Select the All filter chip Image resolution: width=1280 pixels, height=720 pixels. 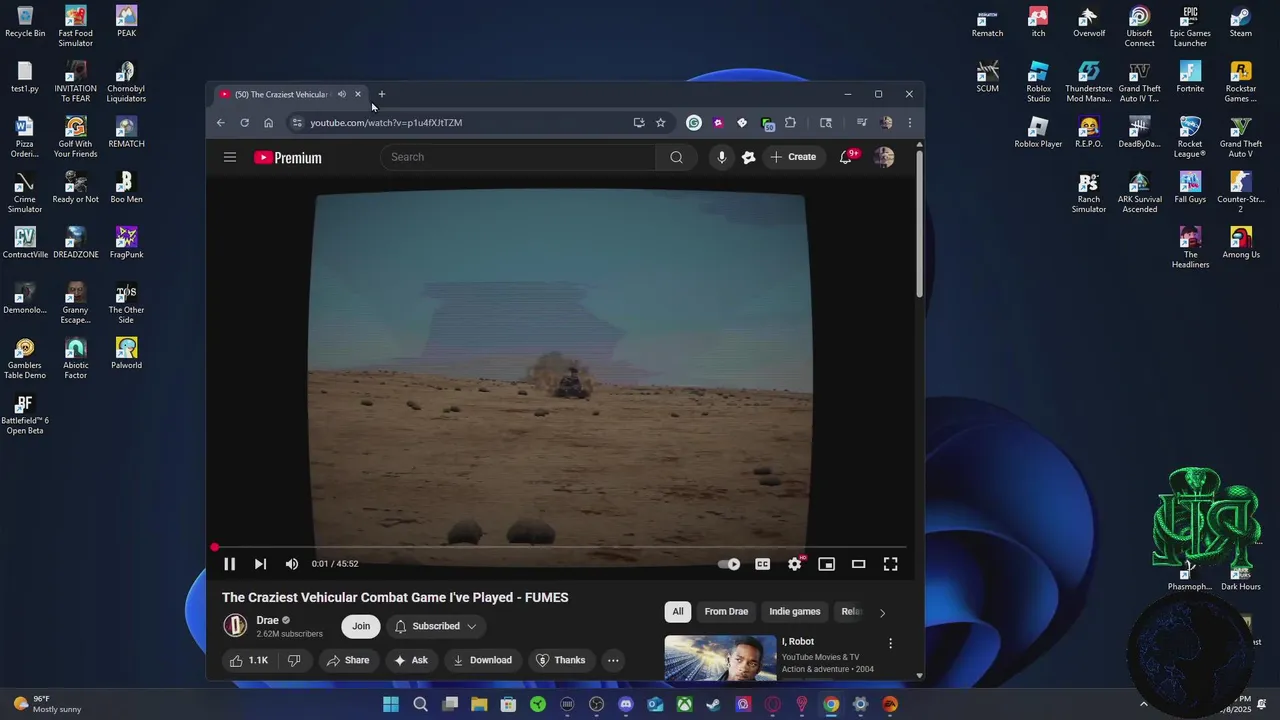pos(678,612)
